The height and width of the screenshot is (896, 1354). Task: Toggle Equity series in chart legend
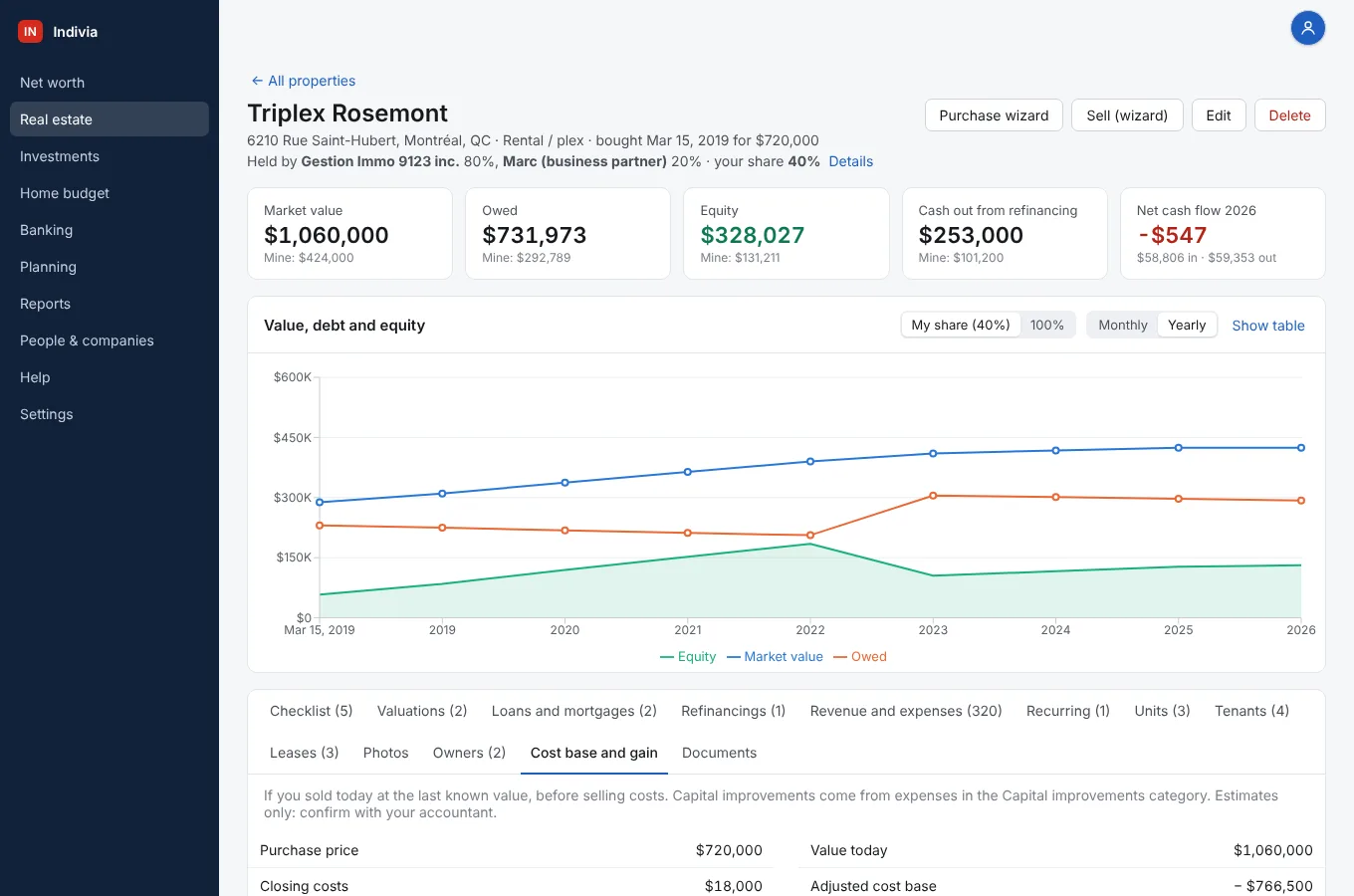(688, 657)
